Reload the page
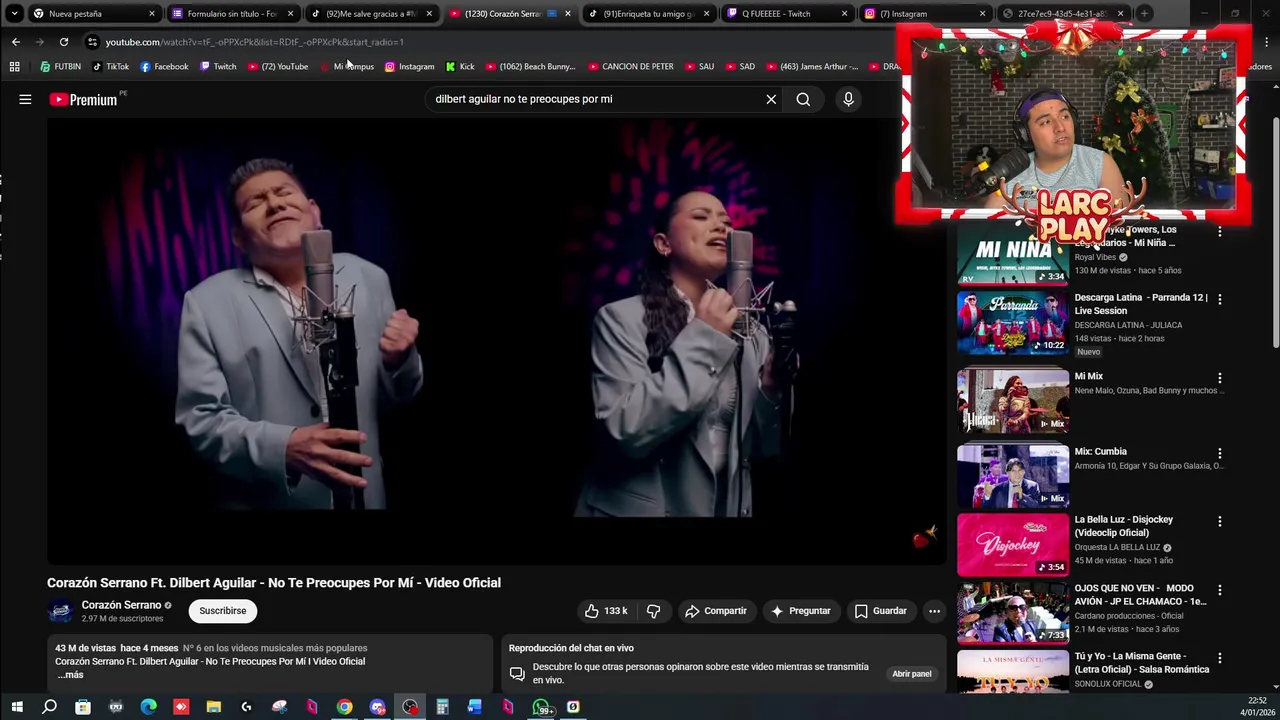The image size is (1280, 720). pos(64,42)
